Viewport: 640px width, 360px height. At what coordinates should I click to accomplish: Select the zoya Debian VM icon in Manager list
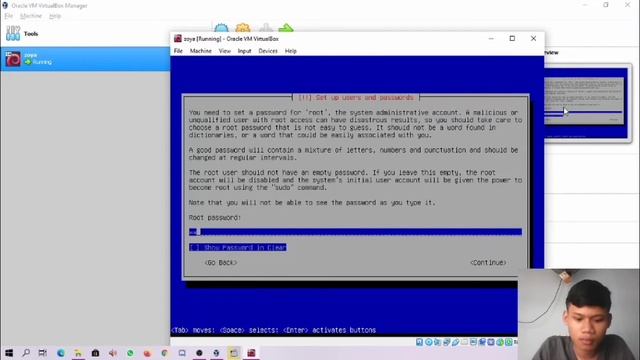click(x=13, y=59)
